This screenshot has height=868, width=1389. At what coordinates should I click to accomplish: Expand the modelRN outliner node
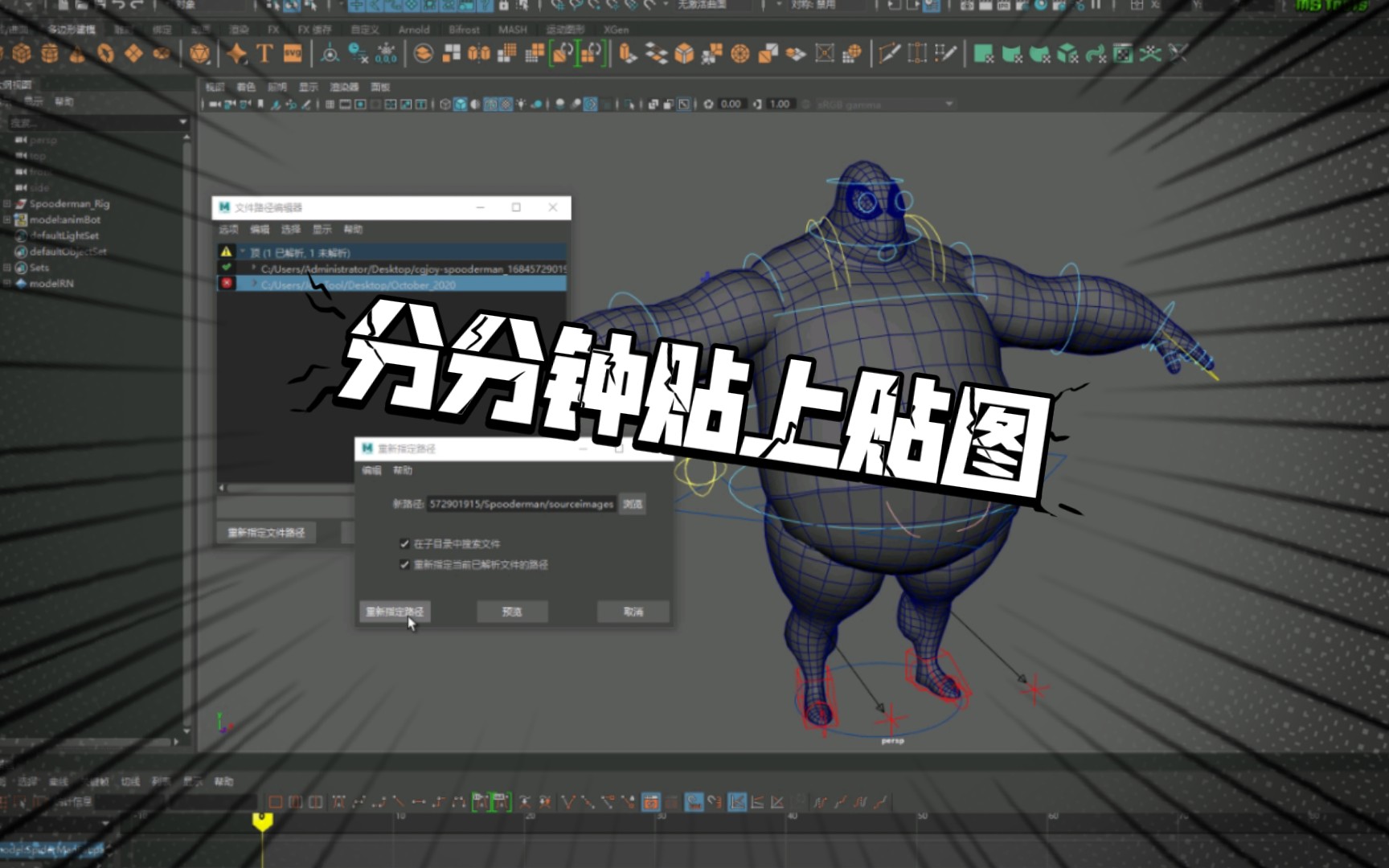(7, 284)
